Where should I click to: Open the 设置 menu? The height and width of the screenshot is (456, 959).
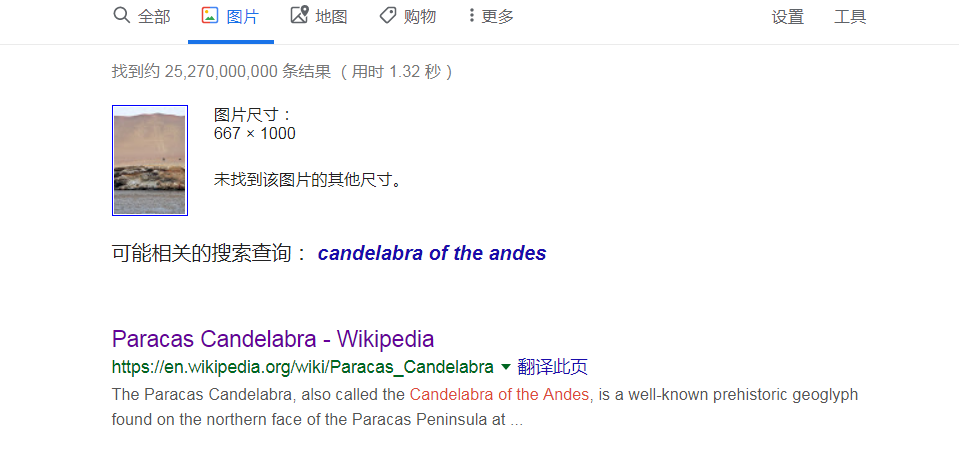pos(788,17)
